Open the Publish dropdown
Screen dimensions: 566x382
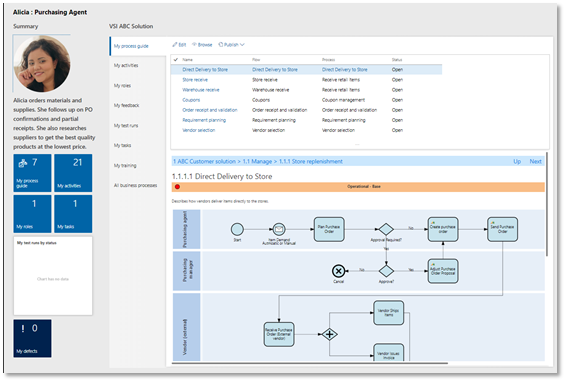click(231, 45)
